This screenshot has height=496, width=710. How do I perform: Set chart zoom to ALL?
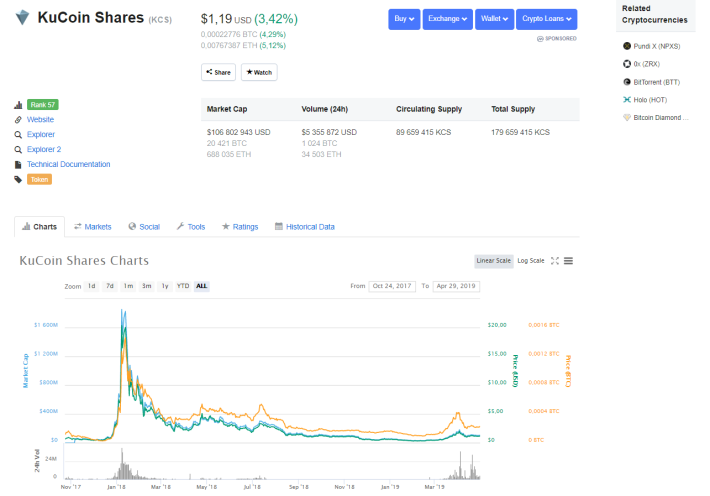(x=201, y=286)
